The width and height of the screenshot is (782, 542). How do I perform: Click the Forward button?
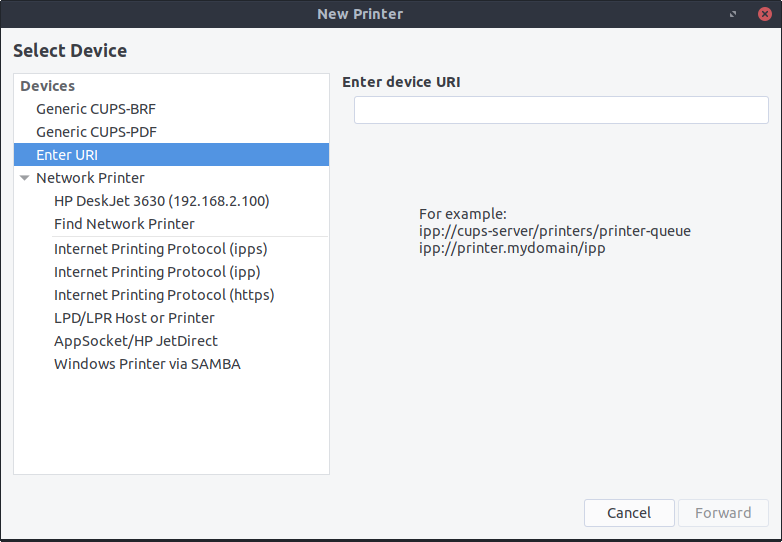723,513
